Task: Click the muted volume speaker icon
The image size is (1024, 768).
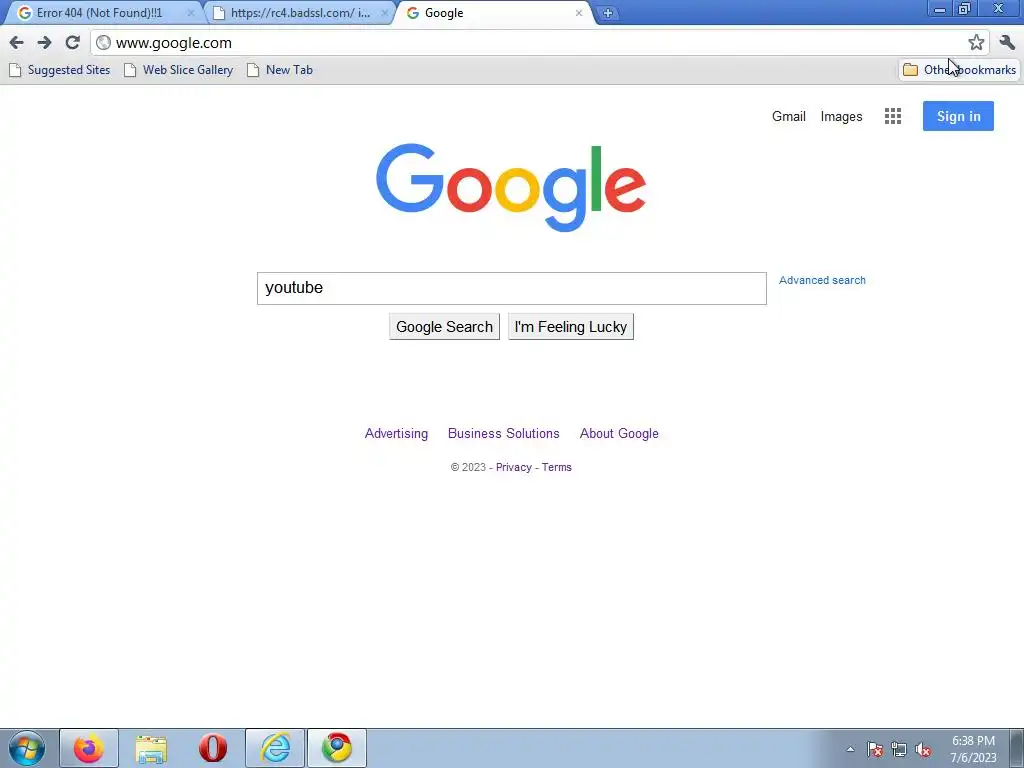Action: pyautogui.click(x=923, y=750)
